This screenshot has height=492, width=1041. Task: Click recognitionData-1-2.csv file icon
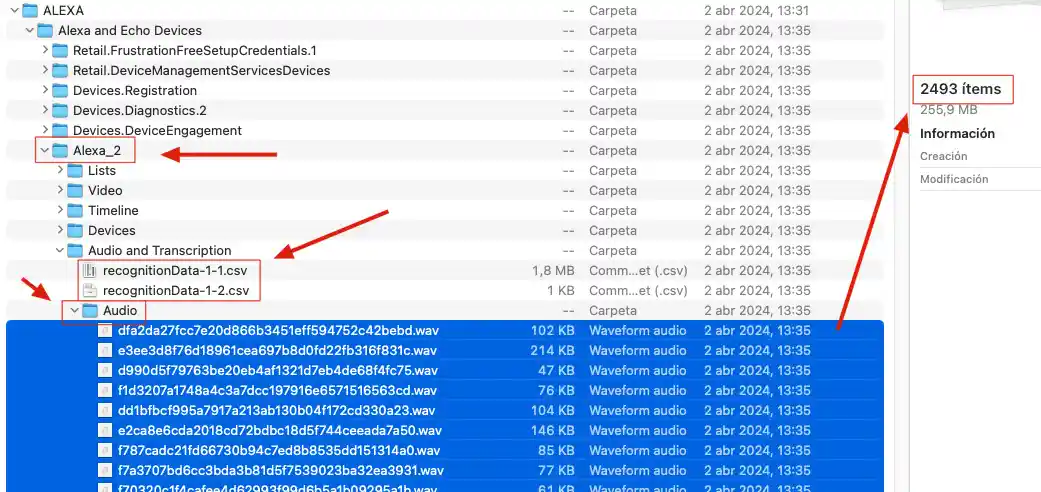90,290
